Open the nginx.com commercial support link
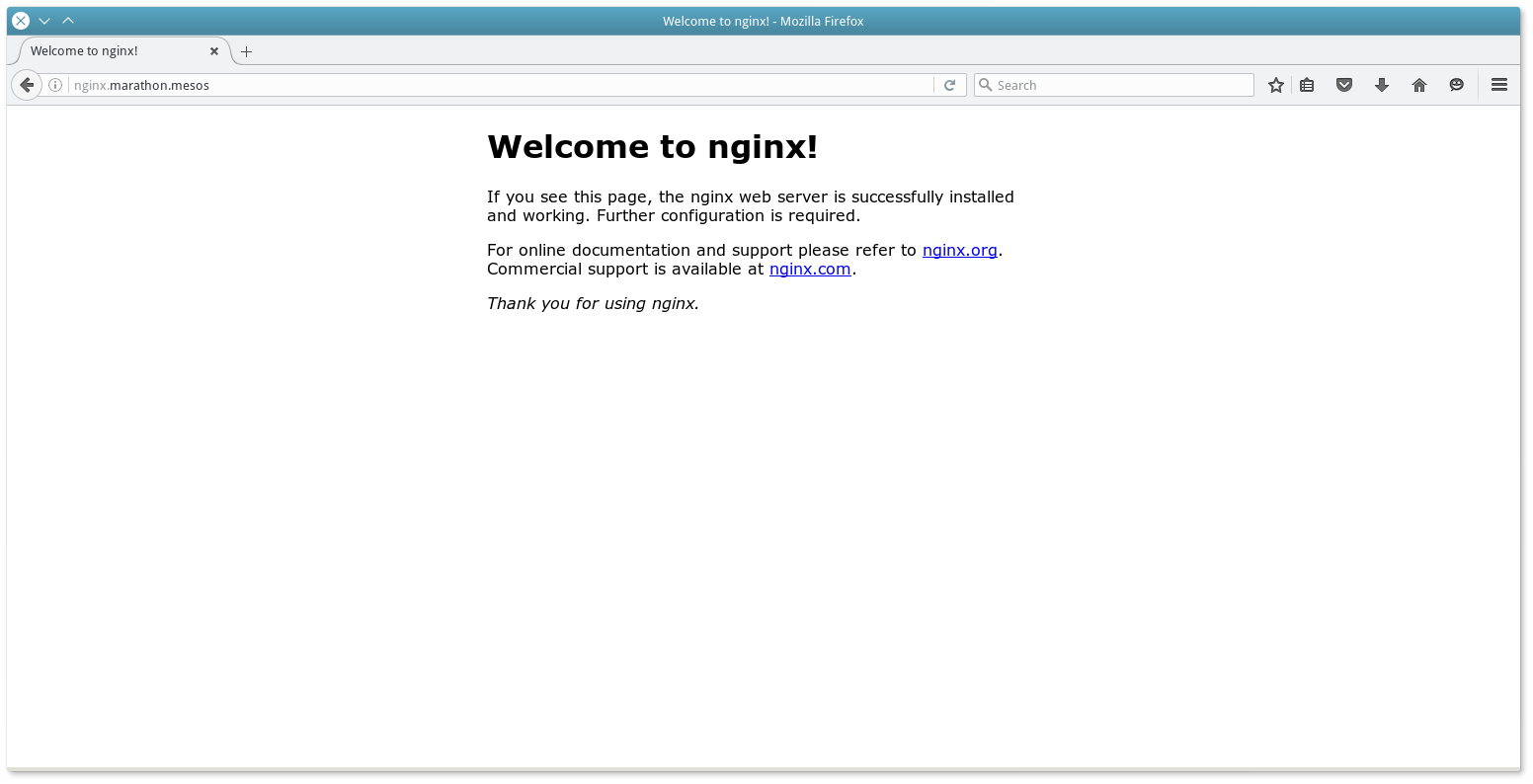Viewport: 1533px width, 784px height. click(x=810, y=270)
